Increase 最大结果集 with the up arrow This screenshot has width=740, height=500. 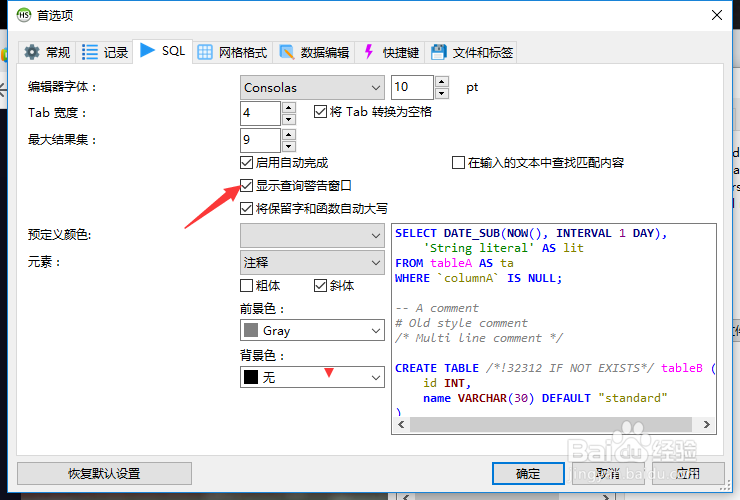pos(289,135)
